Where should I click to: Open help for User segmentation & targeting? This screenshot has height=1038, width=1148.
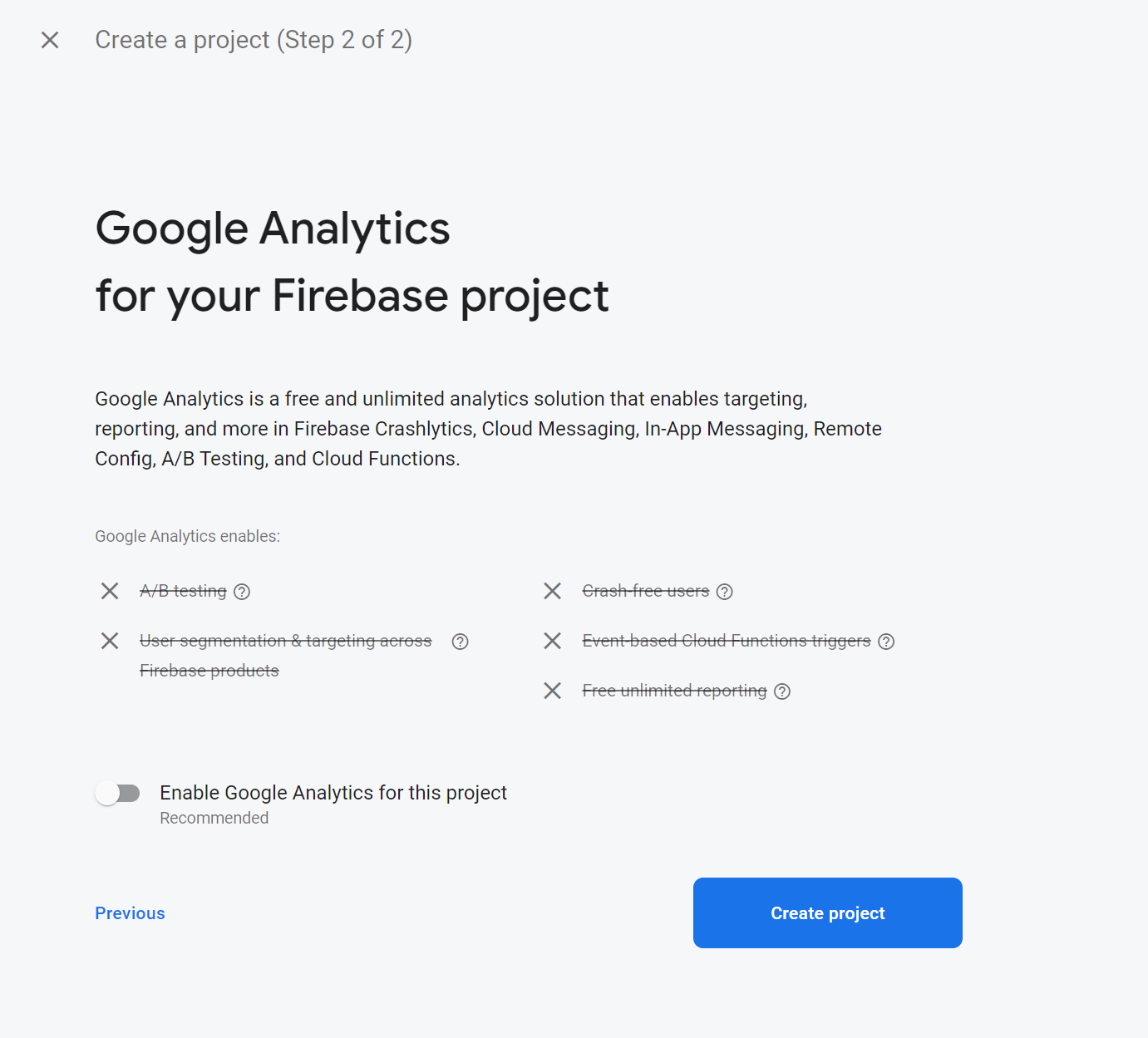click(x=460, y=641)
